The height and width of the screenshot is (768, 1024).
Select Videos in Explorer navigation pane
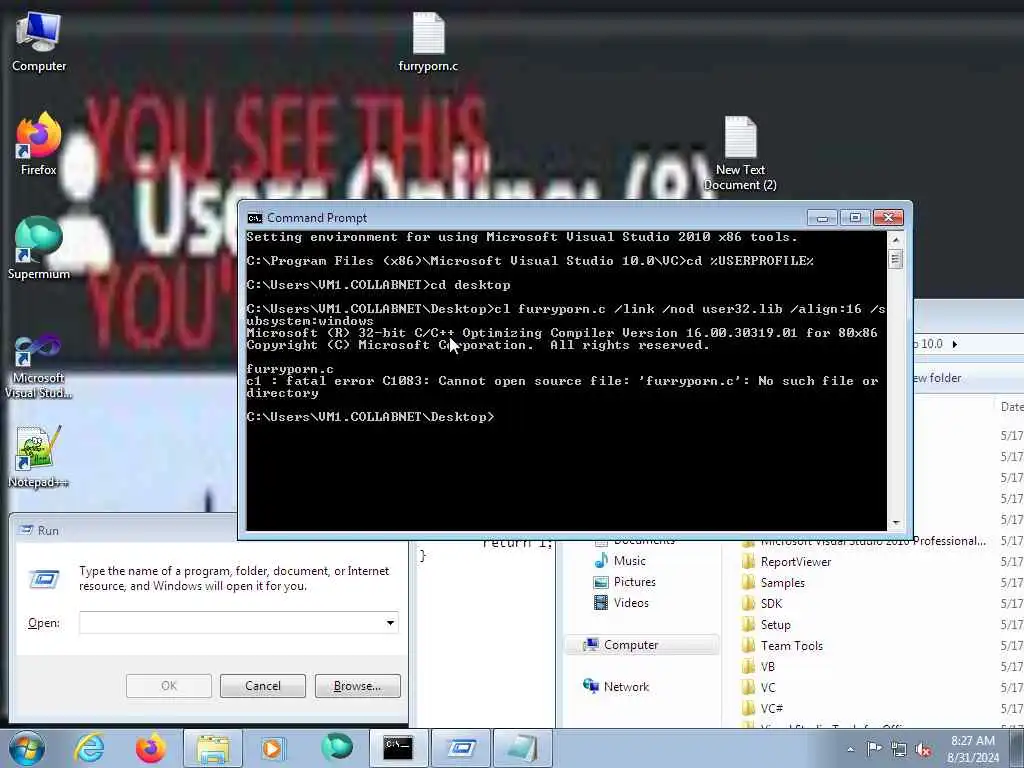click(621, 602)
